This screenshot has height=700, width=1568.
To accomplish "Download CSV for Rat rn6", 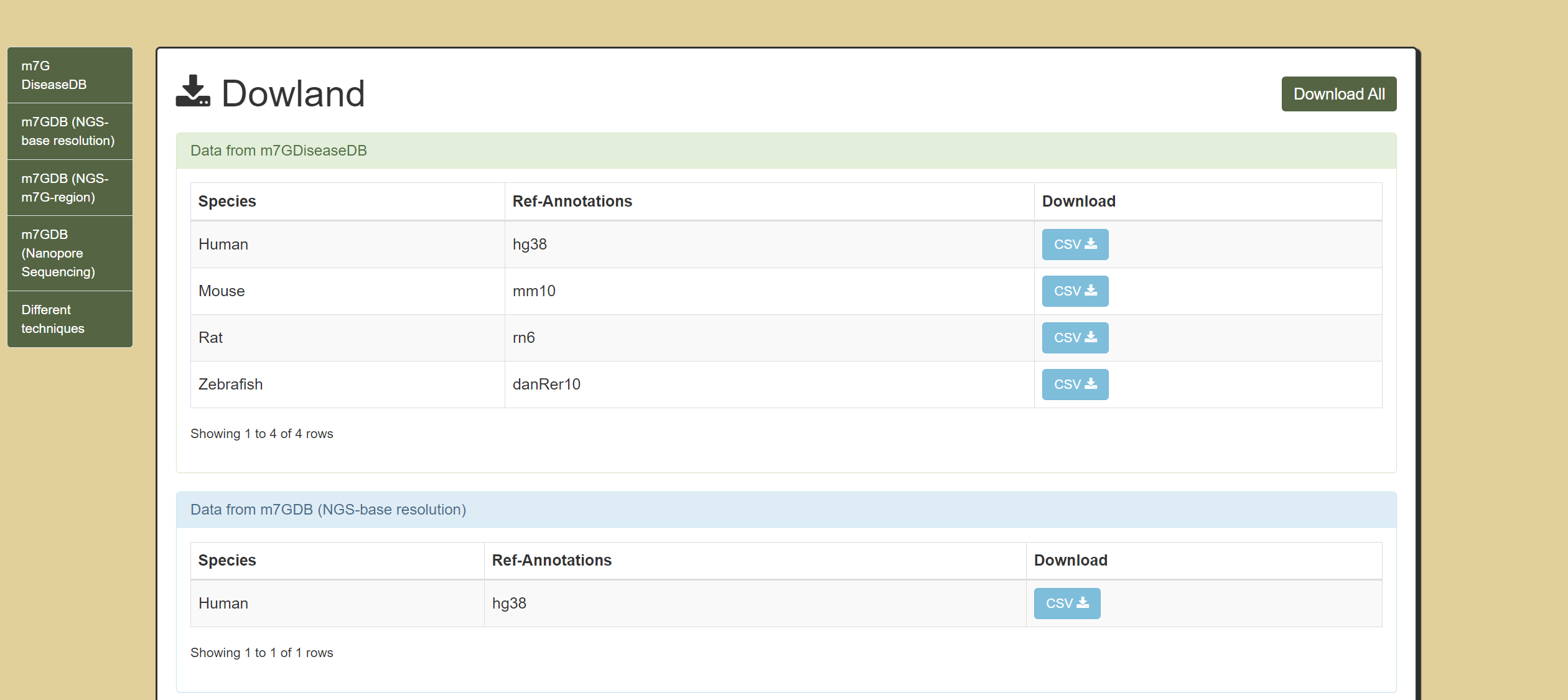I will click(x=1075, y=338).
